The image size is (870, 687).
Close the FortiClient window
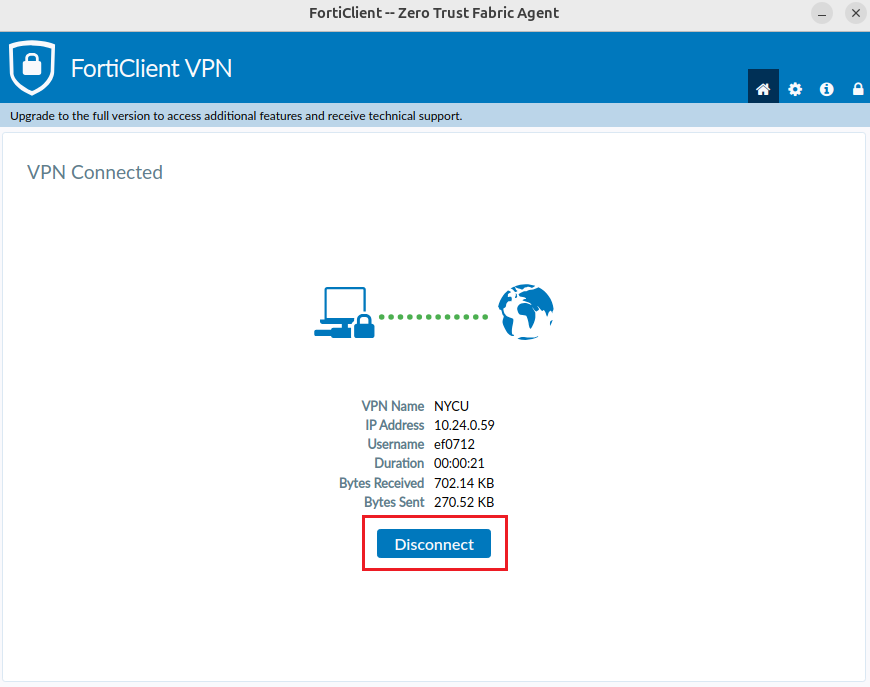click(855, 13)
